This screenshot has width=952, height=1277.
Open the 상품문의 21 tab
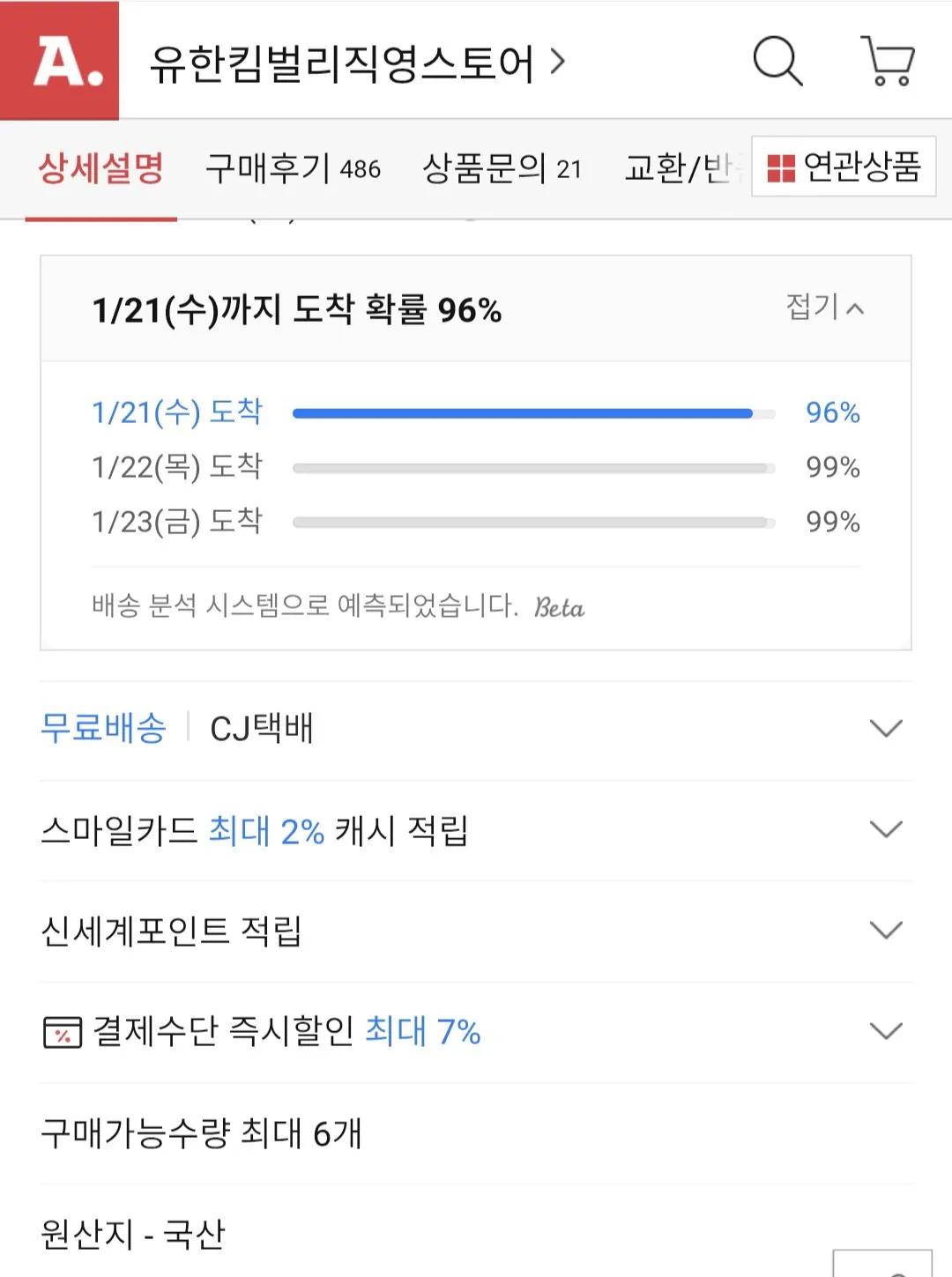click(x=502, y=167)
